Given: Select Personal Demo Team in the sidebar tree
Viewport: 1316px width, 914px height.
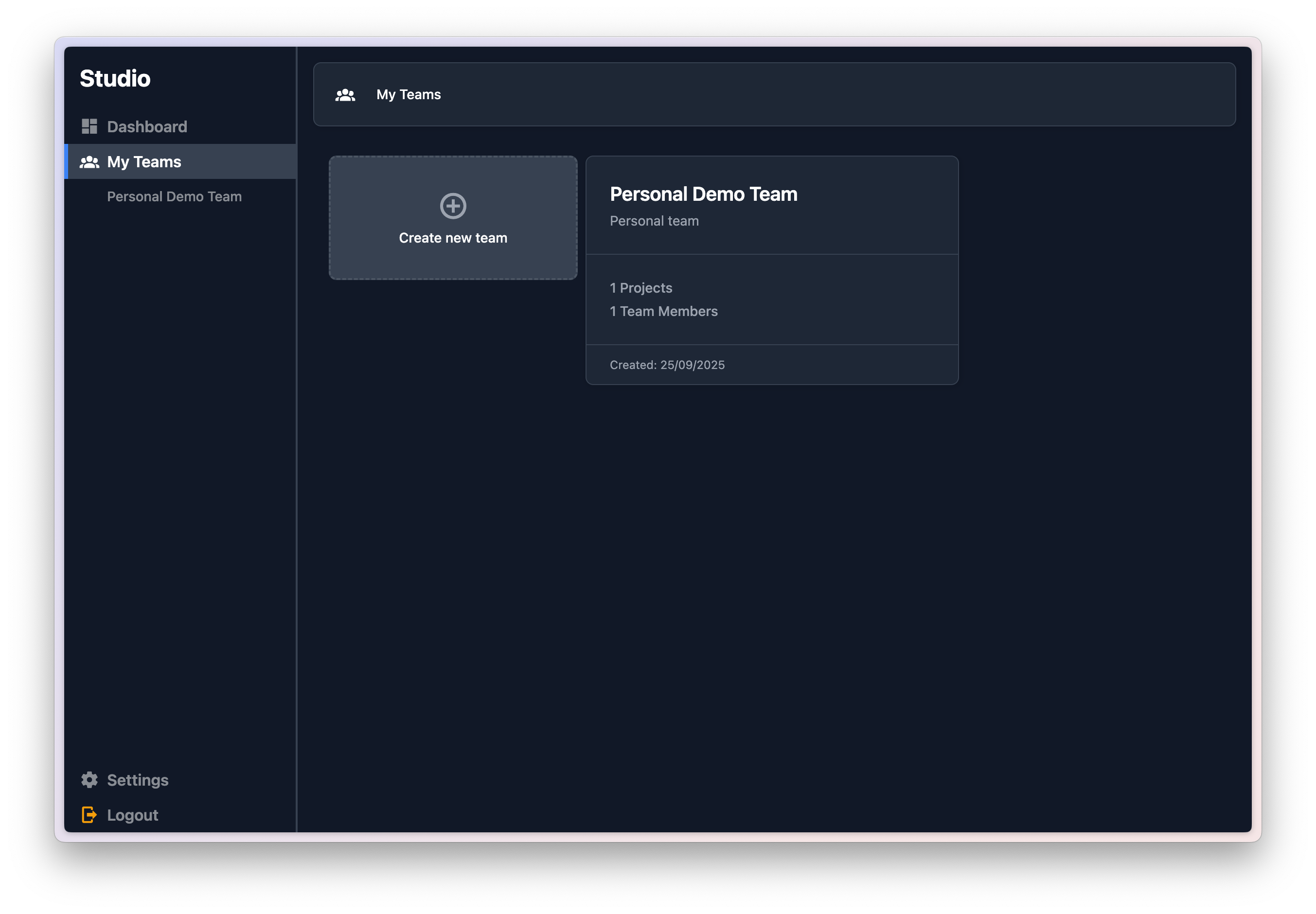Looking at the screenshot, I should pyautogui.click(x=174, y=196).
